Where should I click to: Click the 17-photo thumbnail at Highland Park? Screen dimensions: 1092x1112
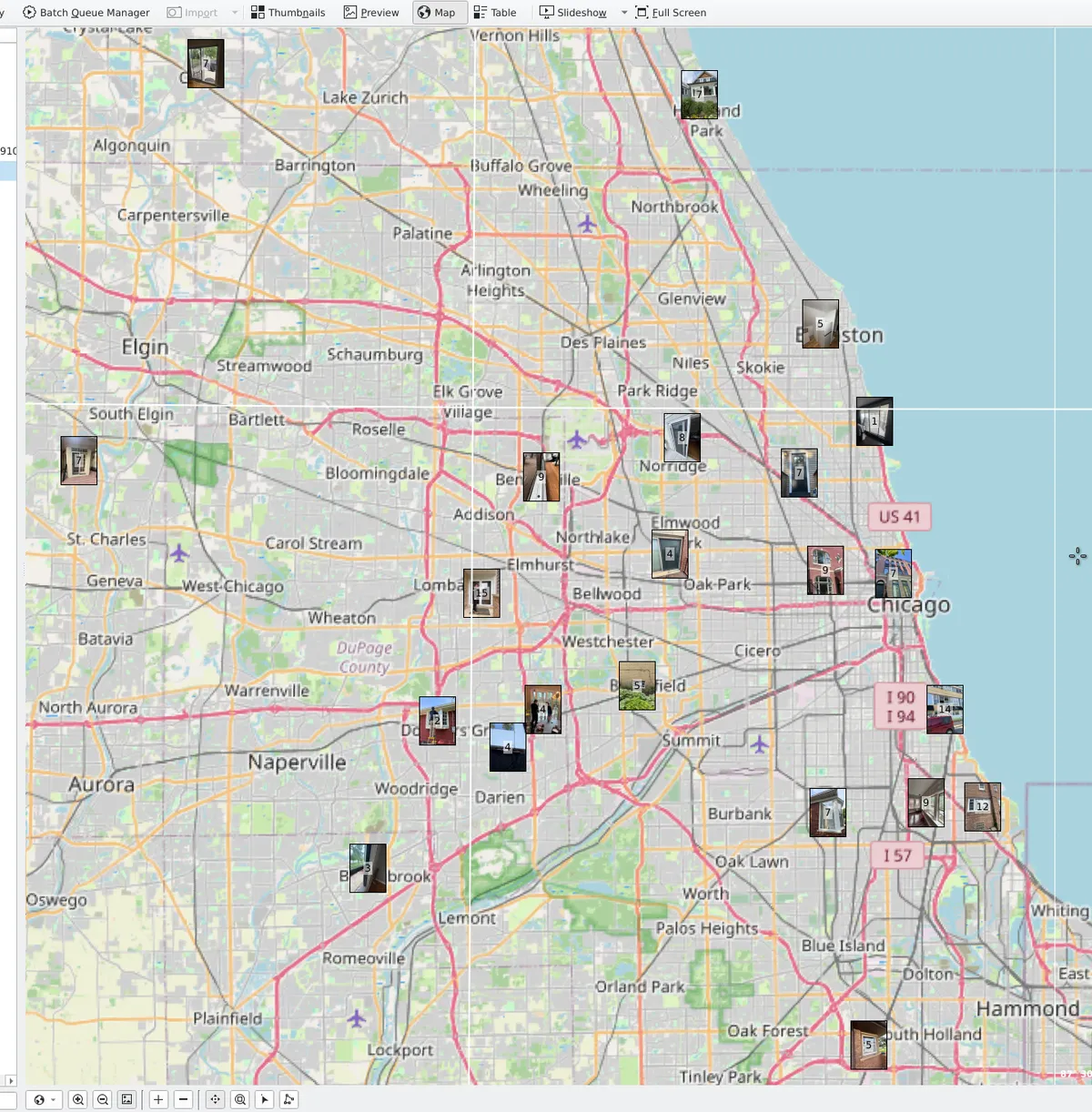click(x=700, y=95)
